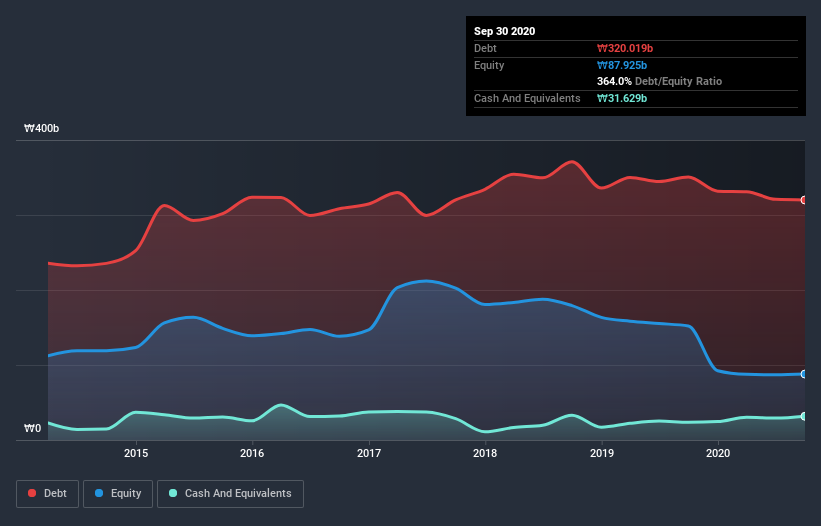Viewport: 821px width, 526px height.
Task: Select the blue Equity endpoint marker
Action: coord(804,374)
